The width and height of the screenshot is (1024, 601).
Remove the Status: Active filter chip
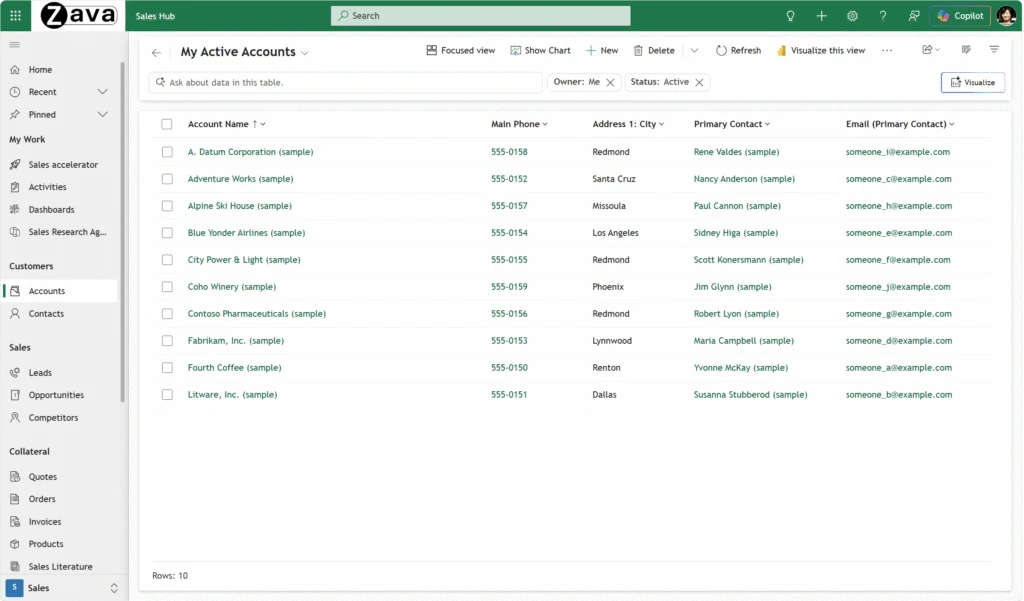pyautogui.click(x=699, y=82)
